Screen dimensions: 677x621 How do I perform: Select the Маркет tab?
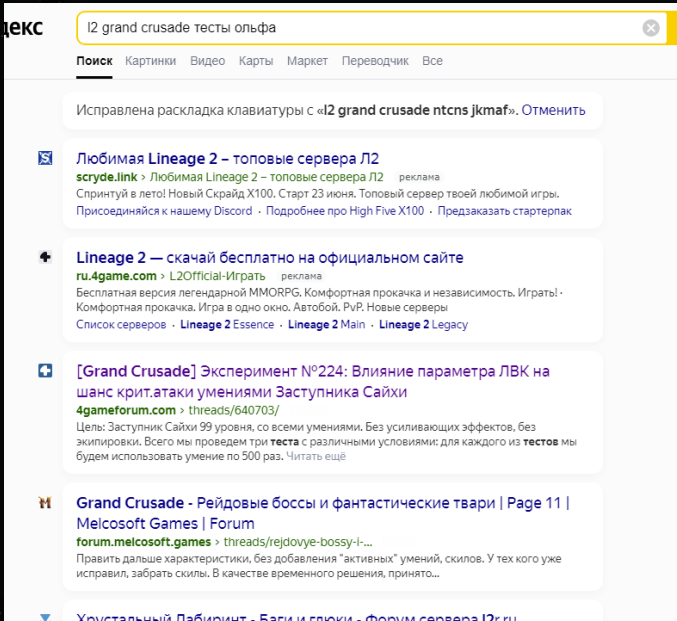307,61
